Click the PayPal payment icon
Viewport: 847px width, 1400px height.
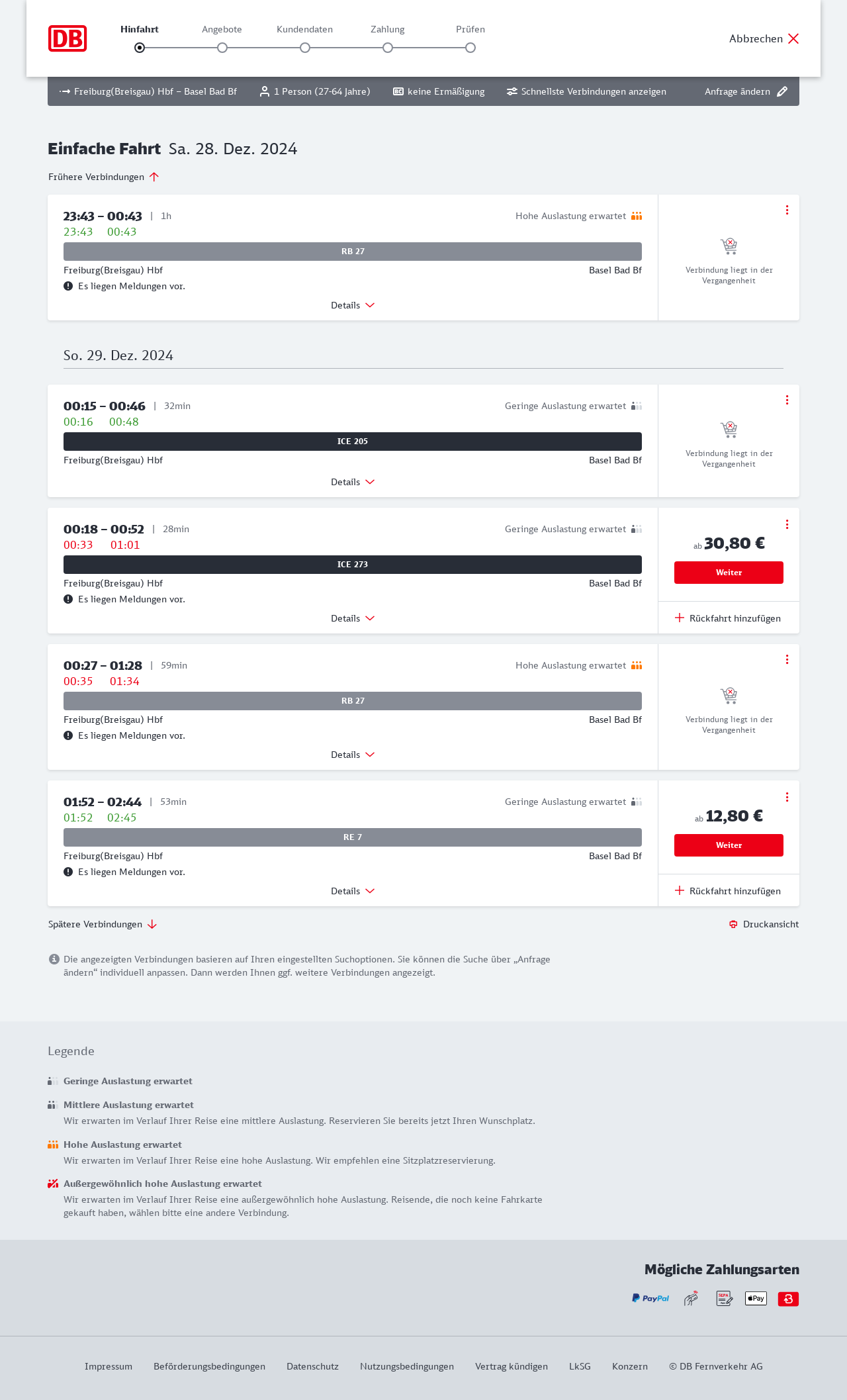pyautogui.click(x=650, y=1299)
